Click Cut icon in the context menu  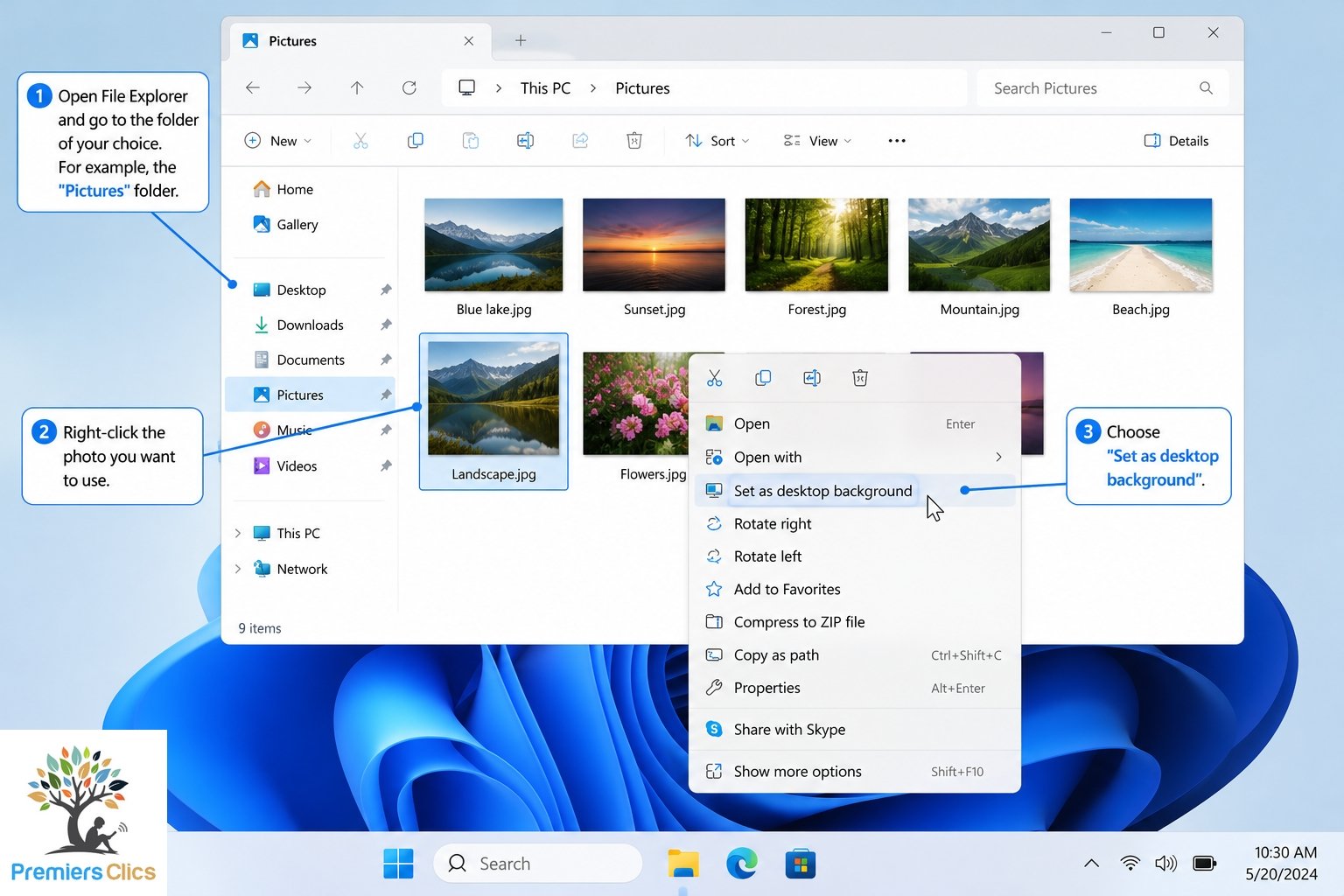point(715,378)
